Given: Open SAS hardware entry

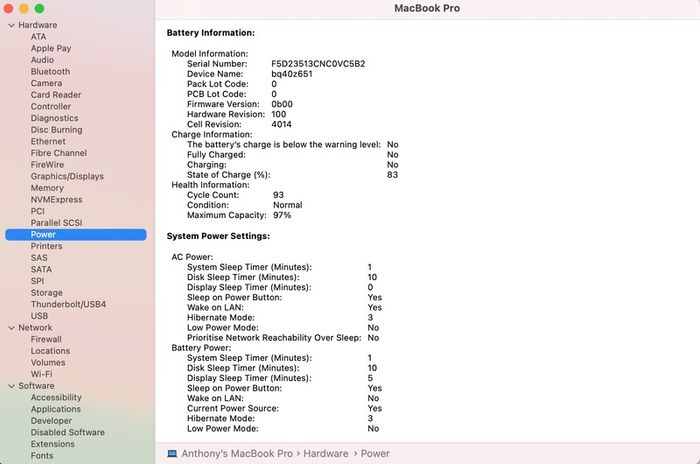Looking at the screenshot, I should click(39, 258).
